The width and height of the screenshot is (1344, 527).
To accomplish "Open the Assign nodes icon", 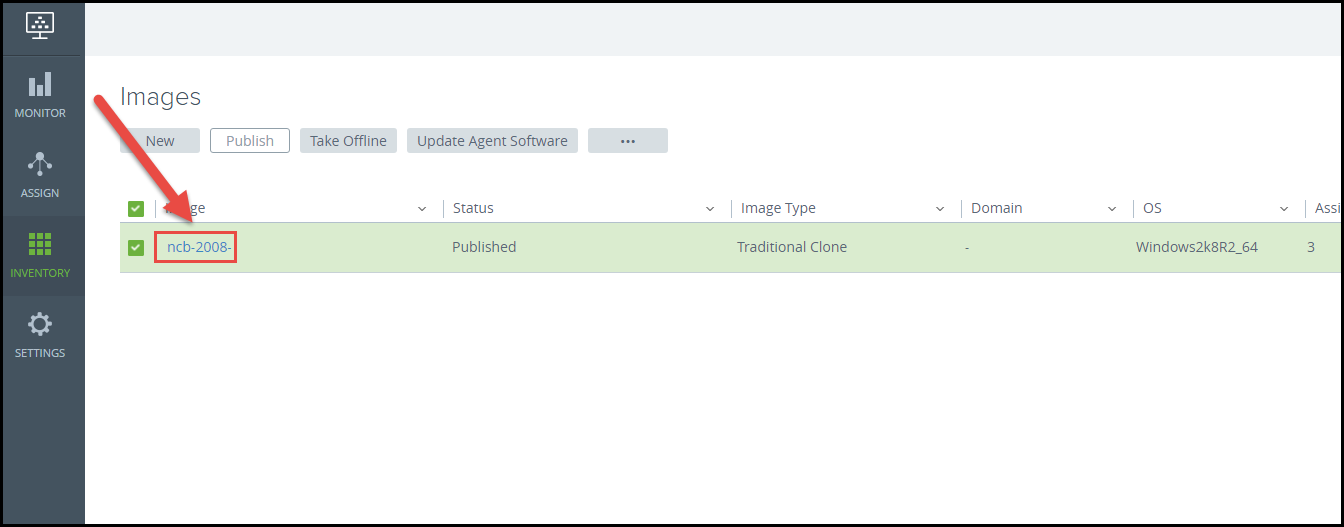I will [40, 165].
